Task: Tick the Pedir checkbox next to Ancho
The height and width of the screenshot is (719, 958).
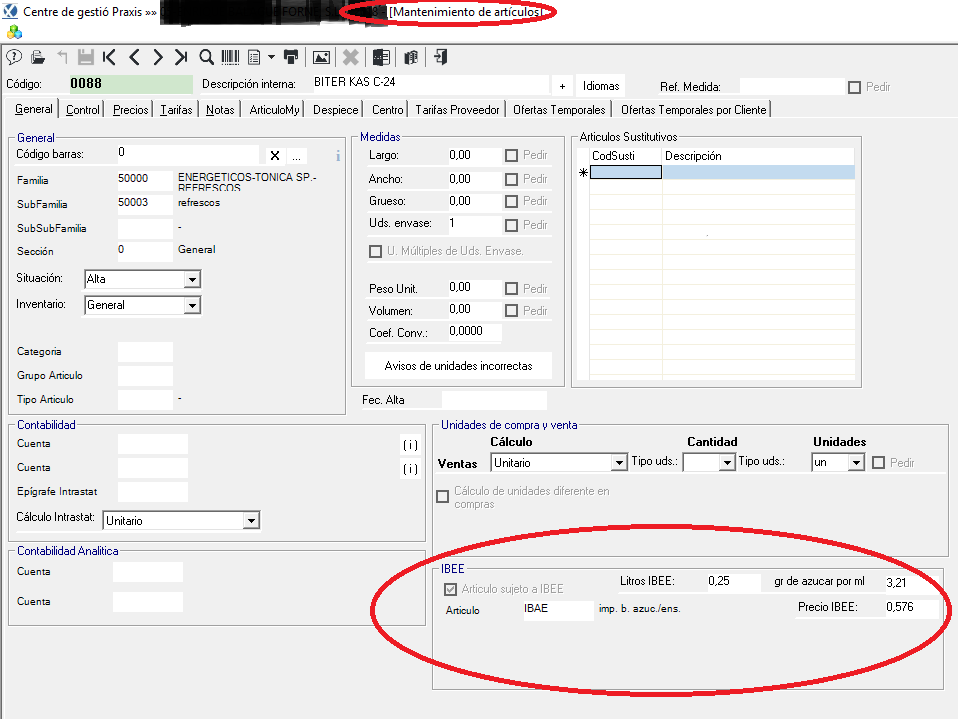Action: (511, 180)
